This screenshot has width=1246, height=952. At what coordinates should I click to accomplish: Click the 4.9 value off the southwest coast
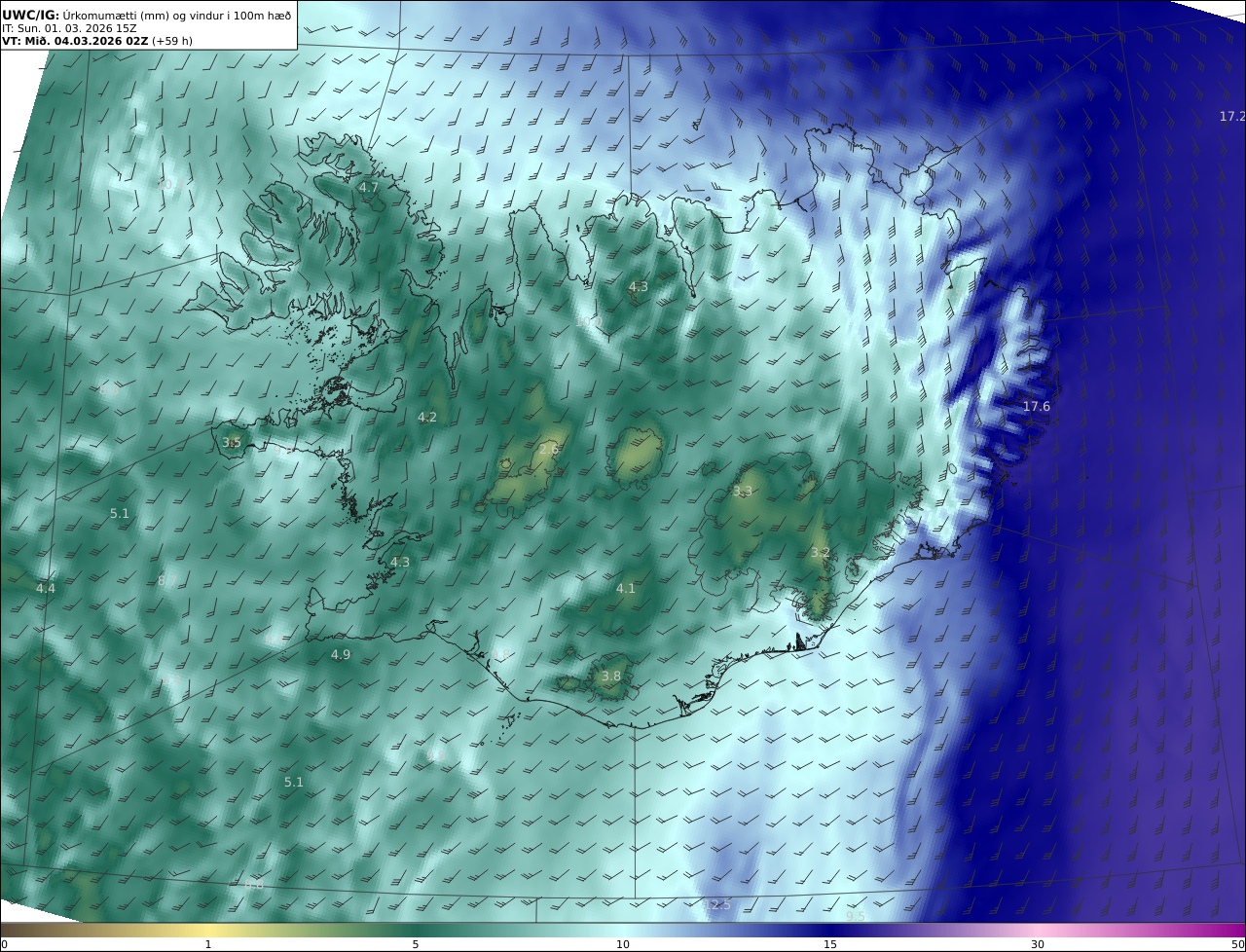pyautogui.click(x=340, y=654)
